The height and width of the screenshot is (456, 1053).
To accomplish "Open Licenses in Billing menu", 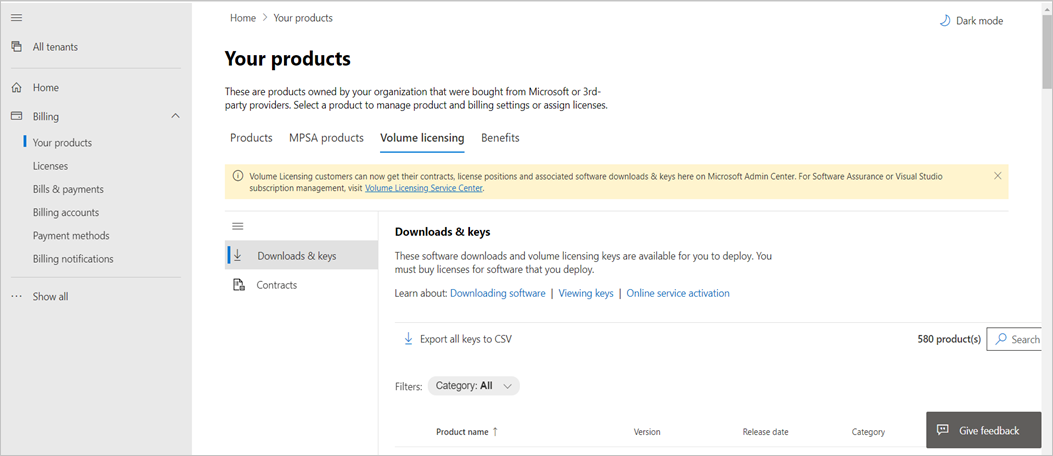I will 50,166.
